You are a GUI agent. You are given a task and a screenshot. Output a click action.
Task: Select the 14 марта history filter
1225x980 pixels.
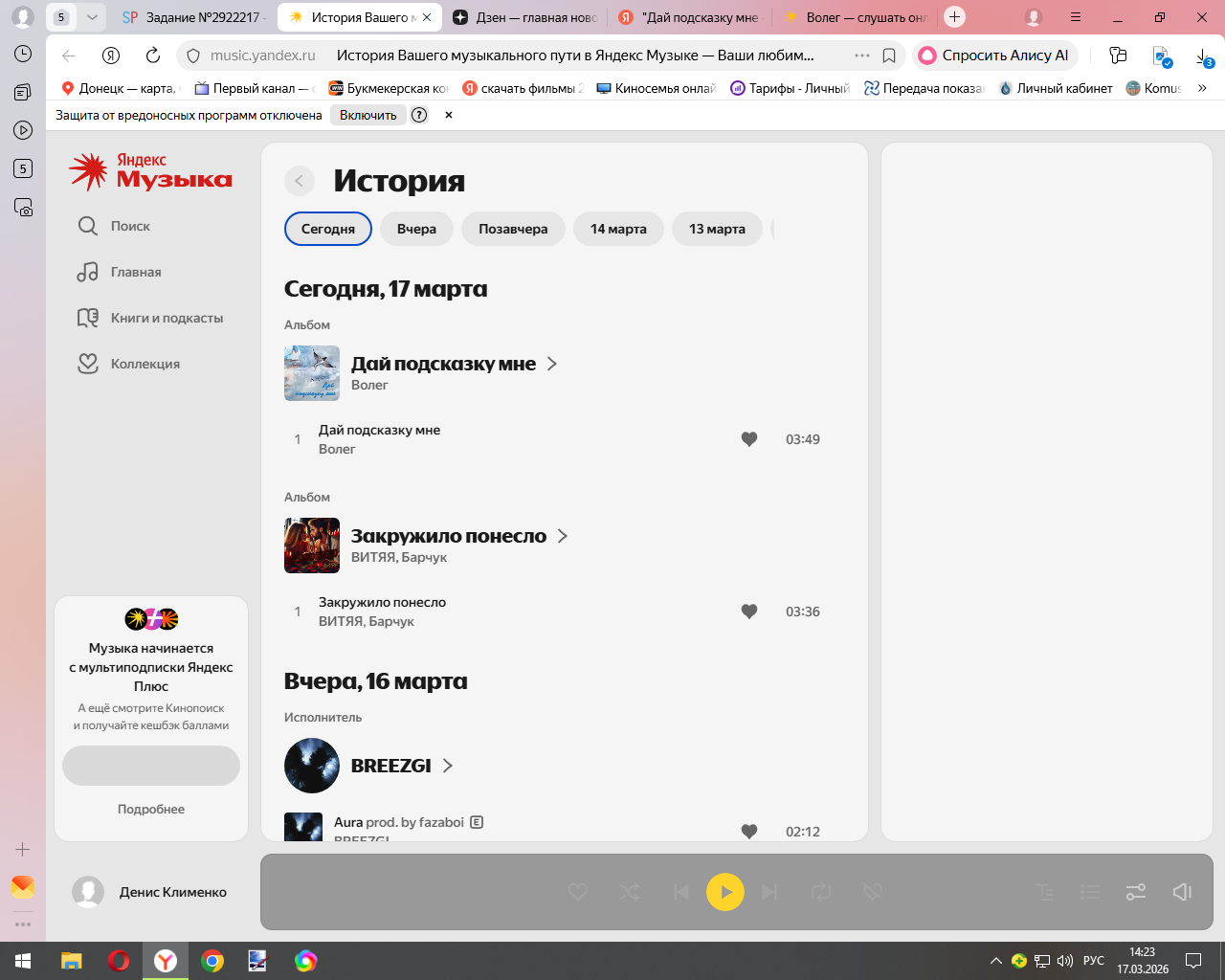pyautogui.click(x=618, y=229)
